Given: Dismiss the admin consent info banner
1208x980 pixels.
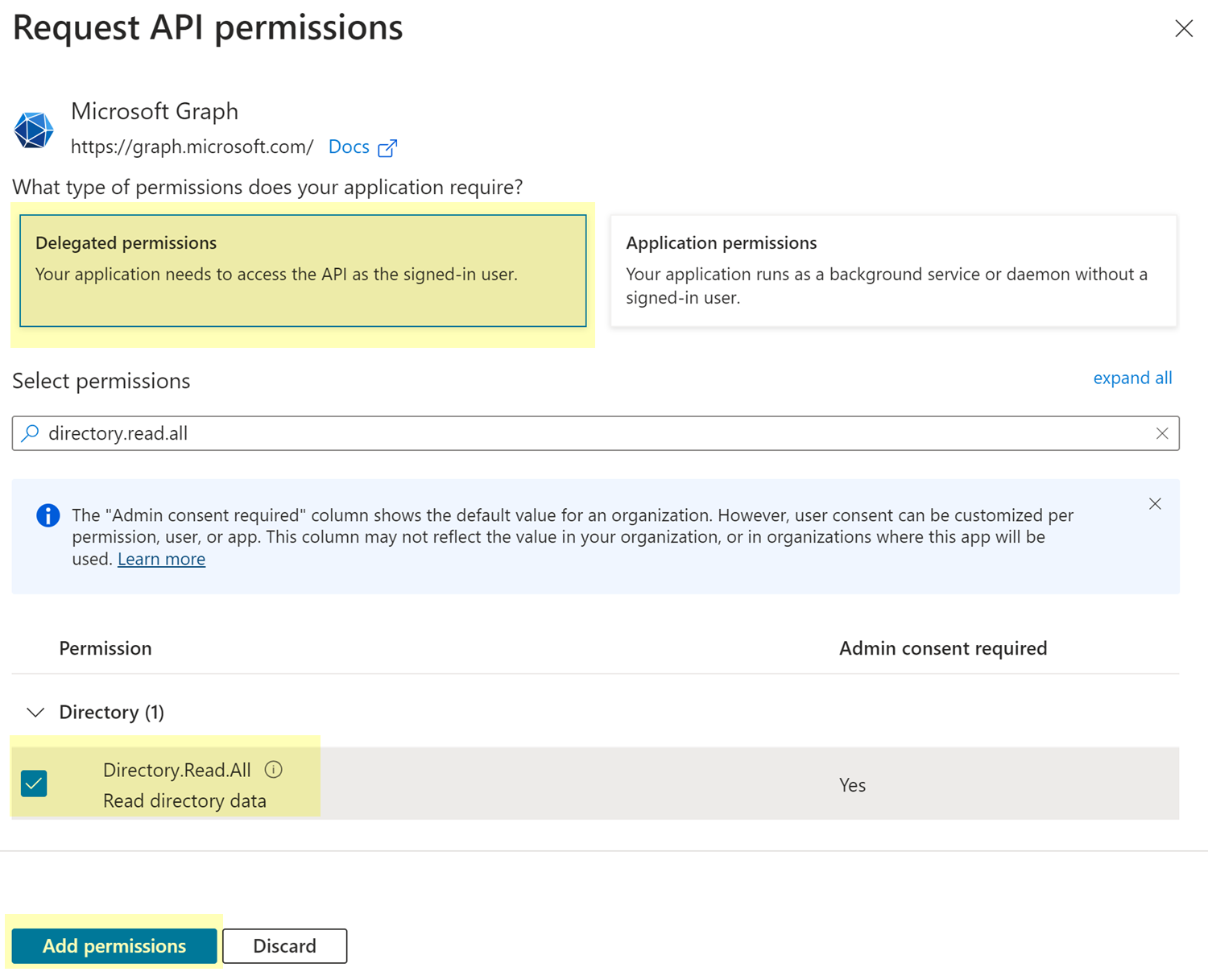Looking at the screenshot, I should coord(1155,504).
